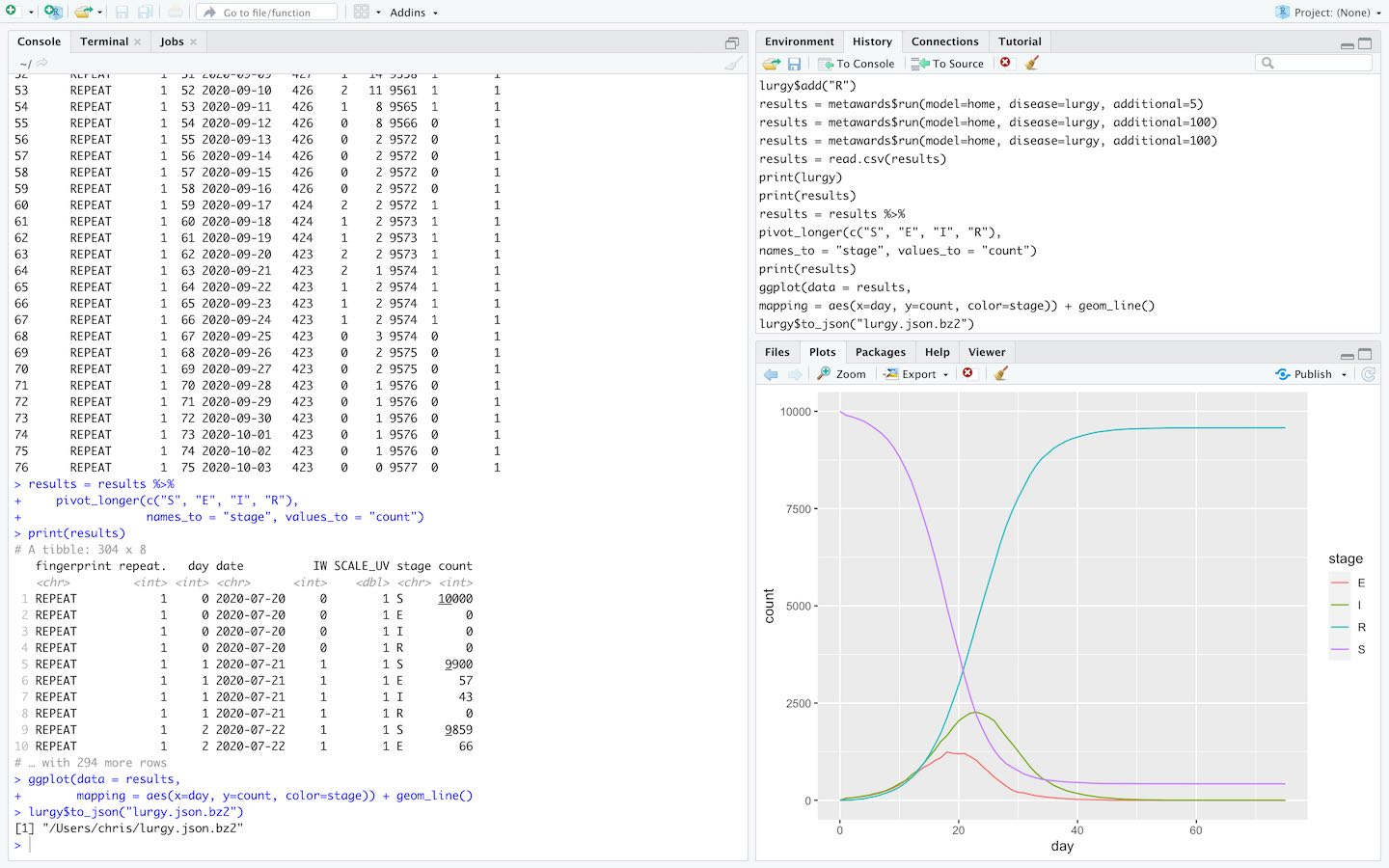Switch to the Packages tab
Screen dimensions: 1389x868
click(880, 352)
